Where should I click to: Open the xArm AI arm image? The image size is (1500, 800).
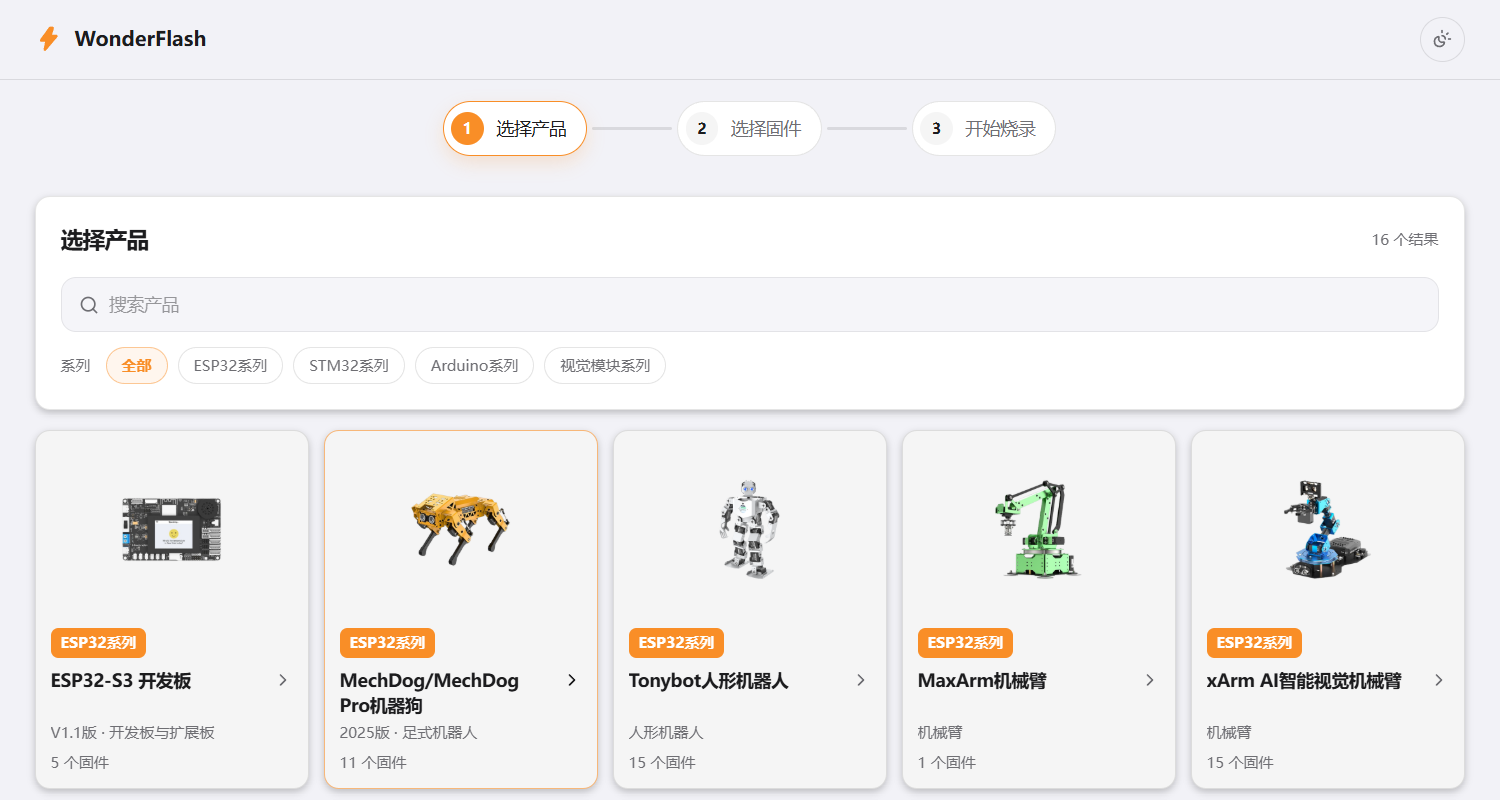point(1328,529)
